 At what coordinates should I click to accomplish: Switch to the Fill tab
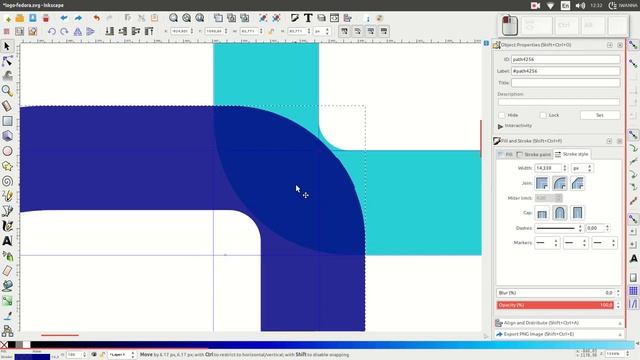click(x=505, y=154)
